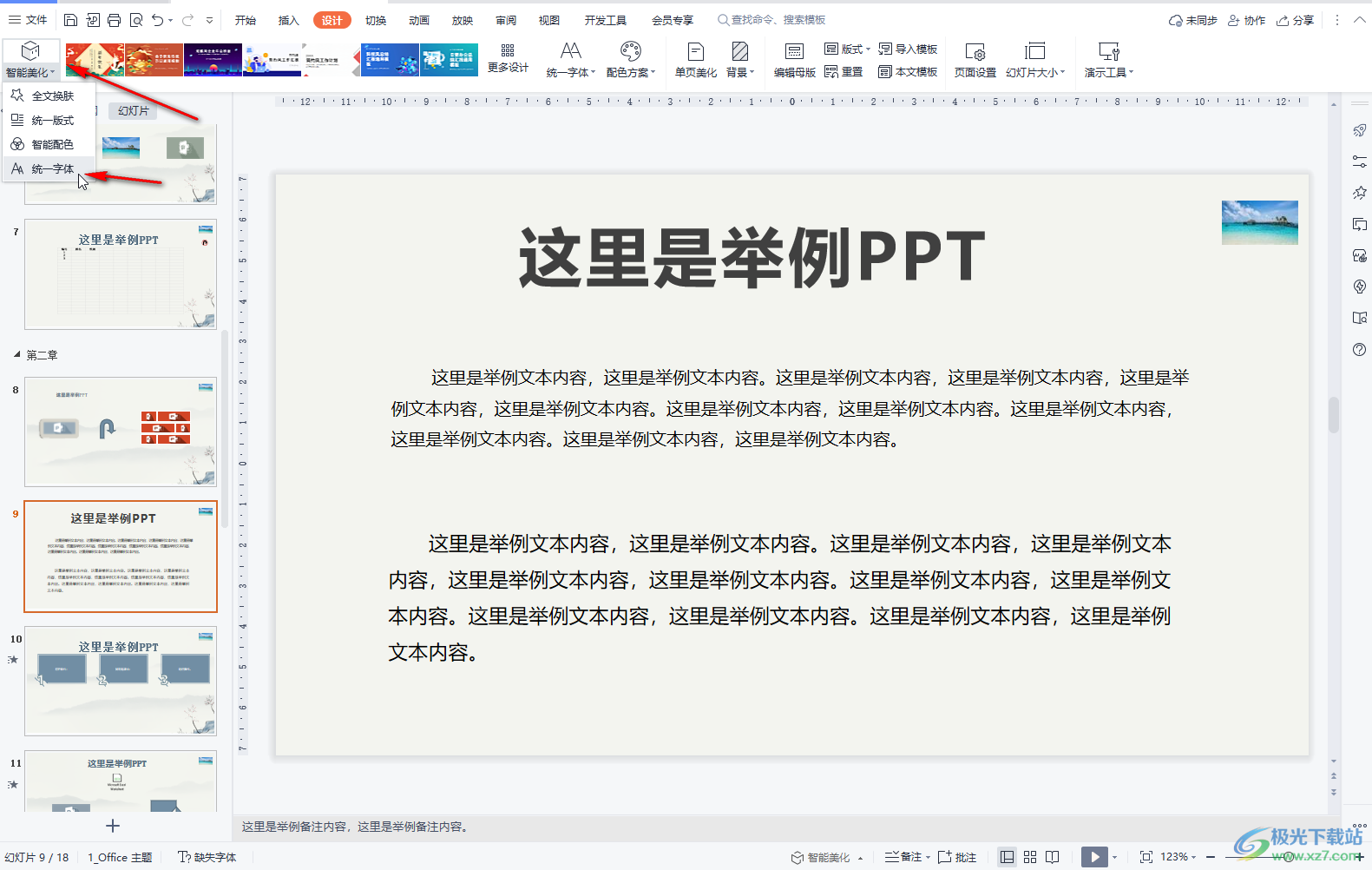Screen dimensions: 1372x870
Task: Click the star icon in right sidebar
Action: click(x=1360, y=193)
